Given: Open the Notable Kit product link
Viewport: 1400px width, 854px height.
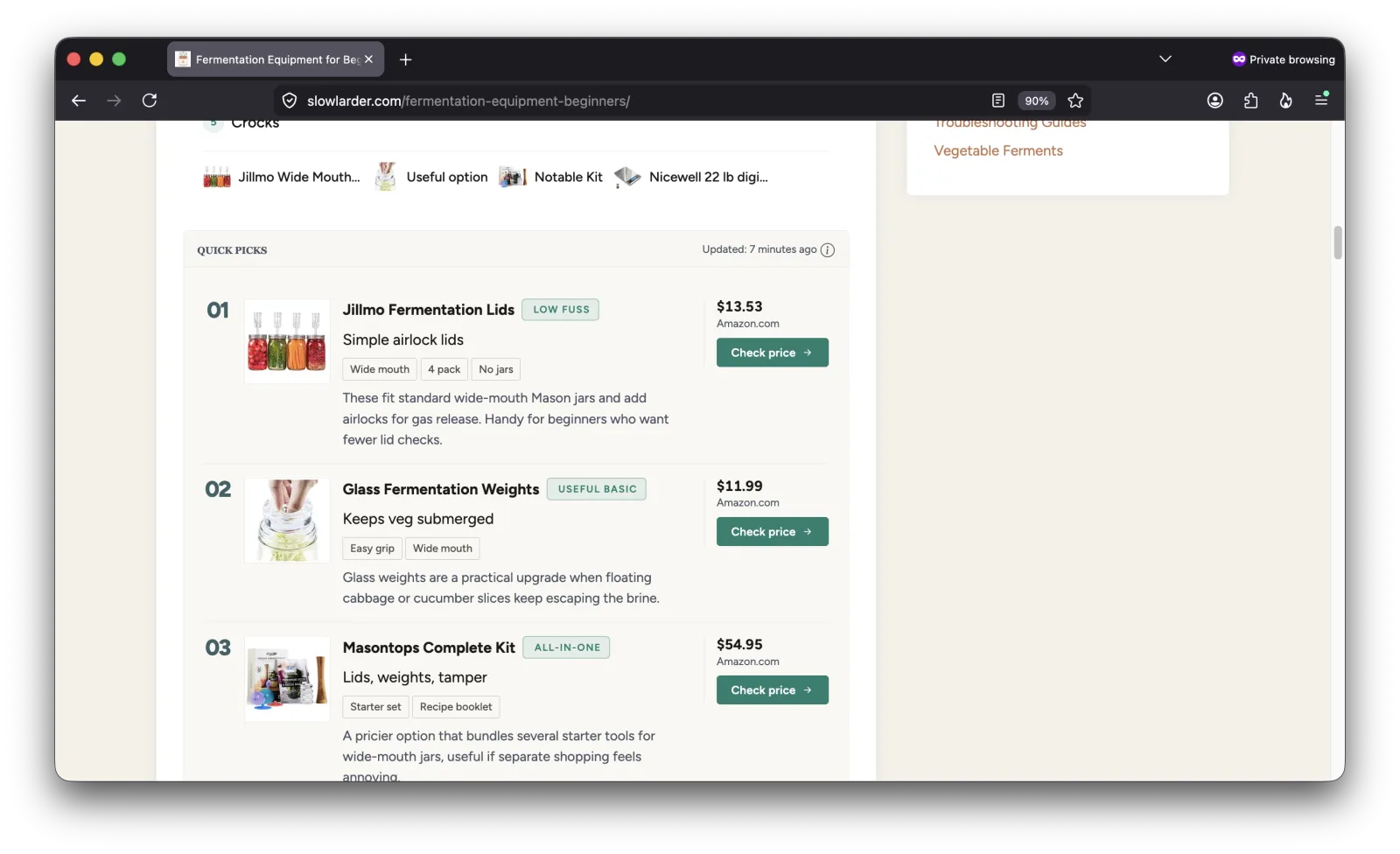Looking at the screenshot, I should (x=569, y=177).
